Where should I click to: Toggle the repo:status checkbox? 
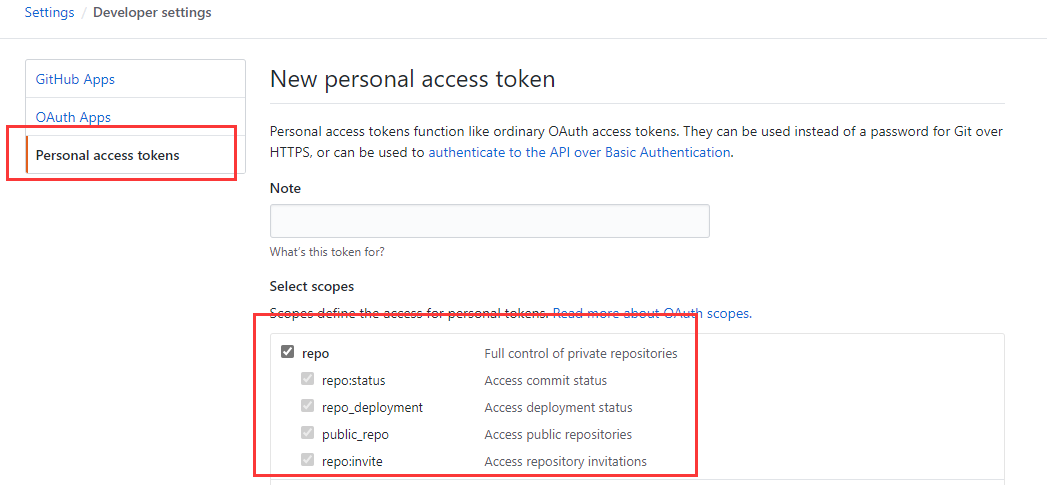pos(308,380)
